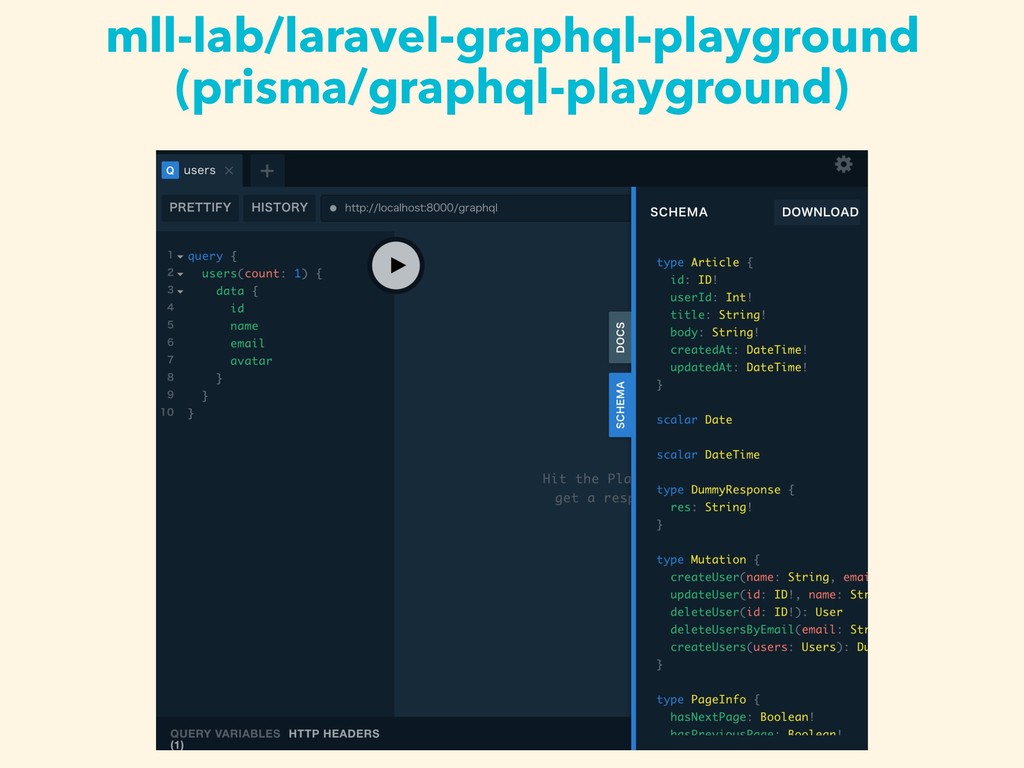Click 'createUsers' mutation in schema
The height and width of the screenshot is (768, 1024).
click(x=708, y=647)
